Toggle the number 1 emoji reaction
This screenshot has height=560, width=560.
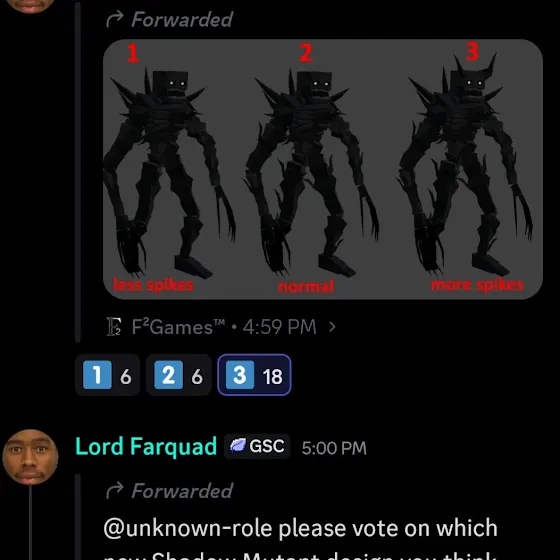108,375
